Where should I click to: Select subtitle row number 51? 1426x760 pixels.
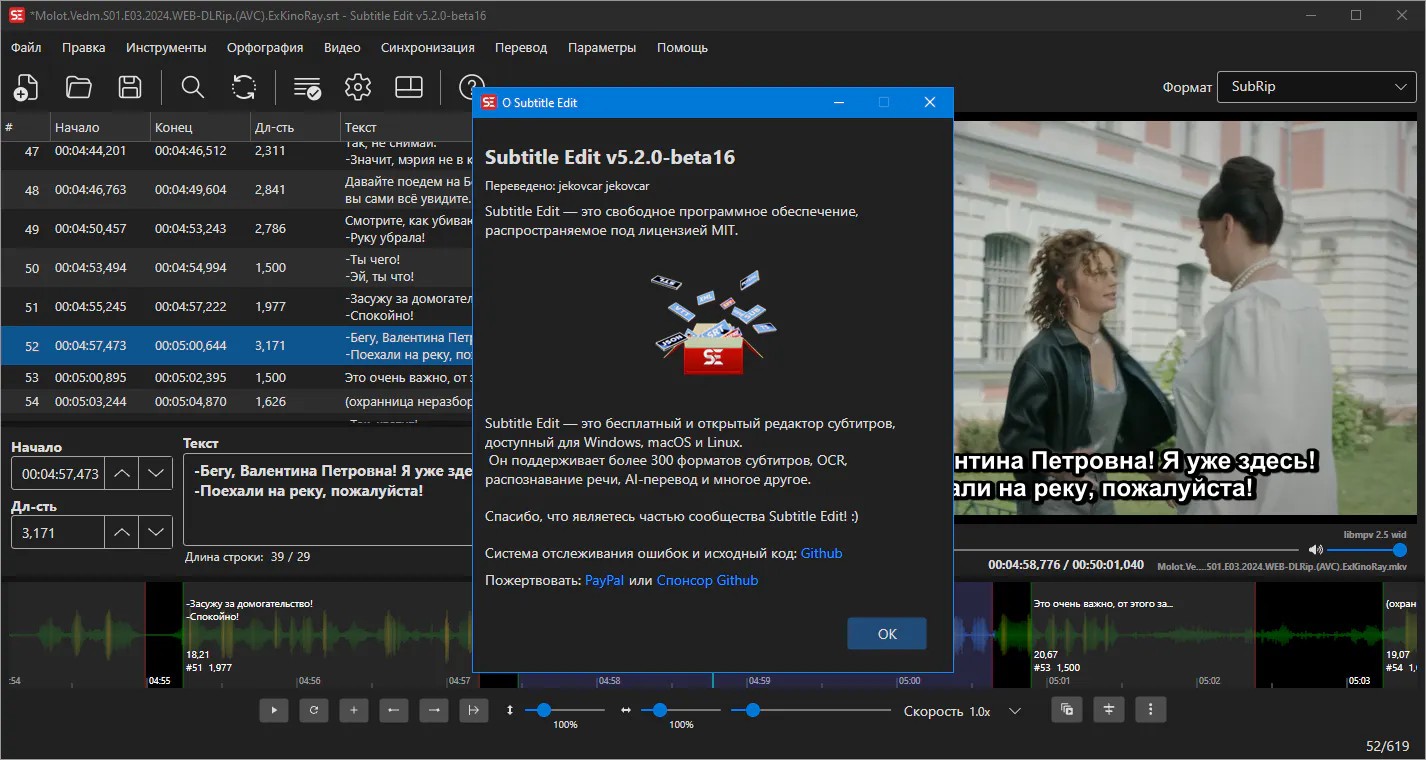tap(236, 307)
